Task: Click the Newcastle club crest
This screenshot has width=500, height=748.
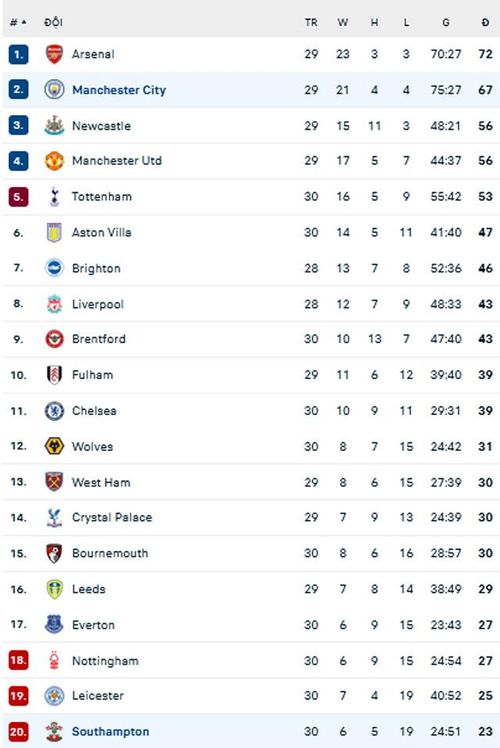Action: (54, 125)
